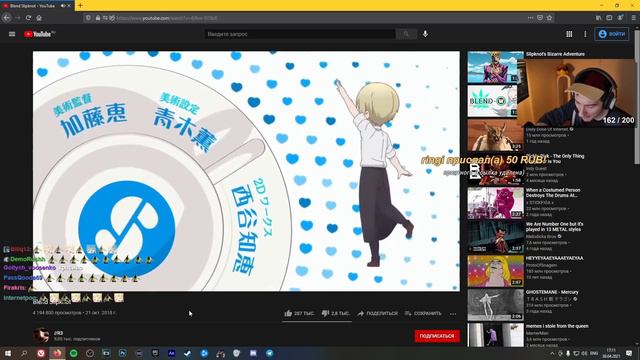The width and height of the screenshot is (640, 360).
Task: Switch to Firefox in the taskbar
Action: tap(57, 353)
